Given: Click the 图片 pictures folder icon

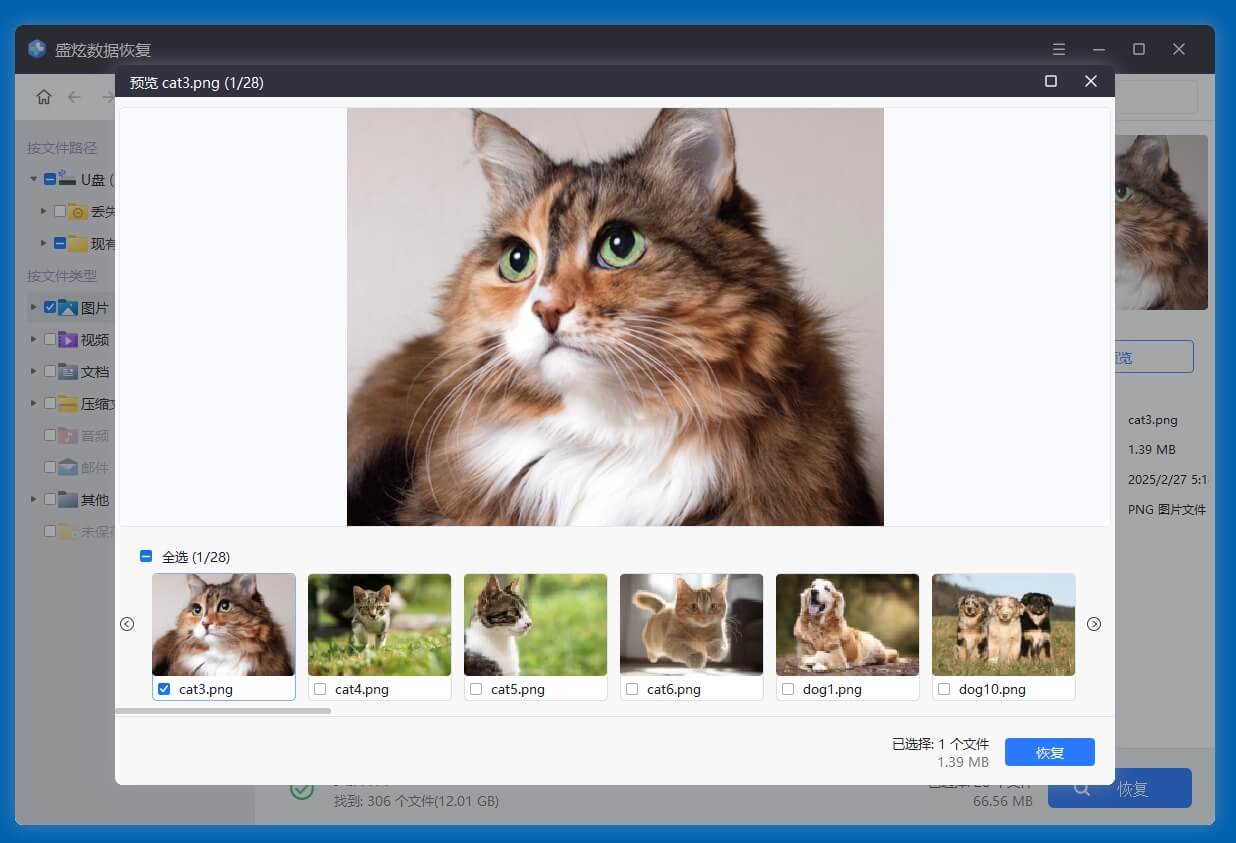Looking at the screenshot, I should click(68, 308).
